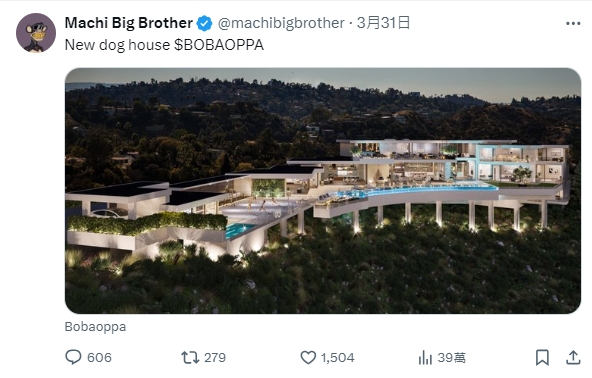Open the Machi Big Brother avatar
592x378 pixels.
click(x=36, y=33)
